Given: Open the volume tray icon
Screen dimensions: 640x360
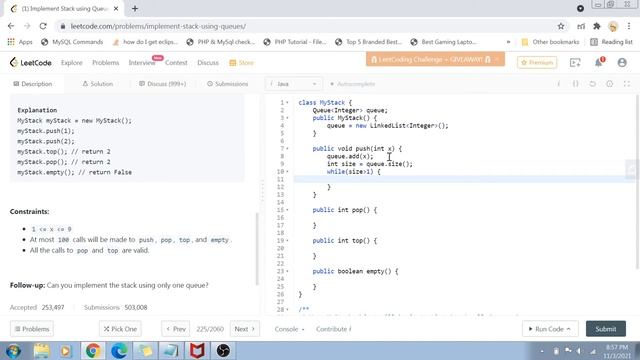Looking at the screenshot, I should click(579, 351).
